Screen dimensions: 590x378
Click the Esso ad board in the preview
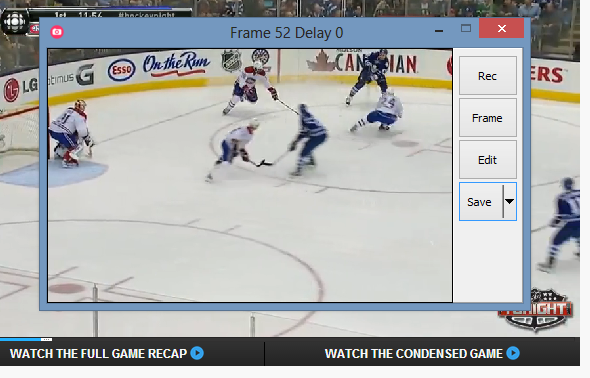coord(121,70)
